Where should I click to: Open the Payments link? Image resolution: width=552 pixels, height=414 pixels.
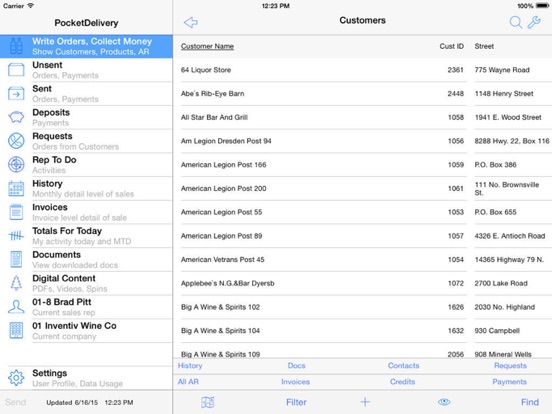[x=509, y=382]
